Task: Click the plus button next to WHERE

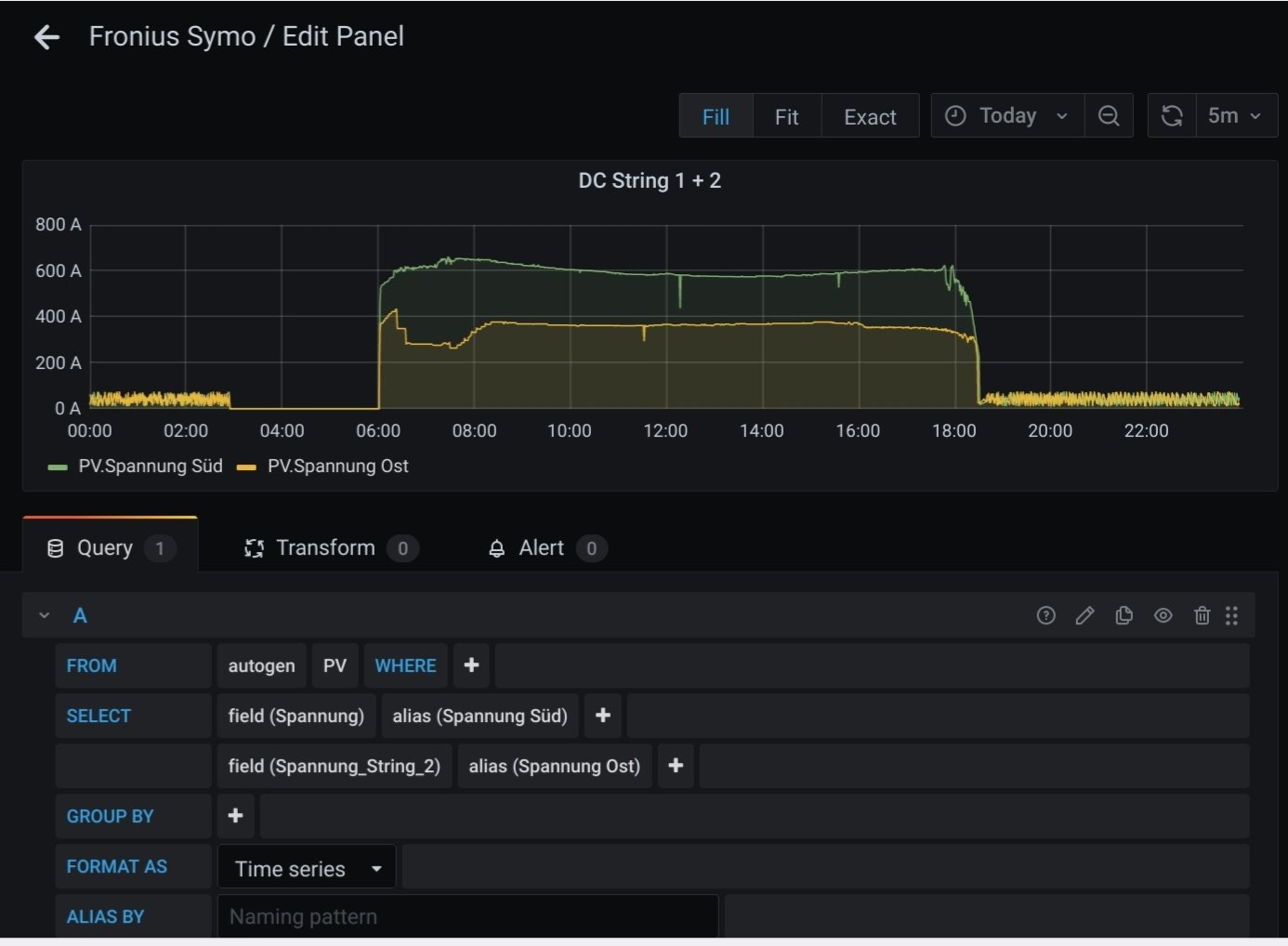Action: tap(471, 665)
